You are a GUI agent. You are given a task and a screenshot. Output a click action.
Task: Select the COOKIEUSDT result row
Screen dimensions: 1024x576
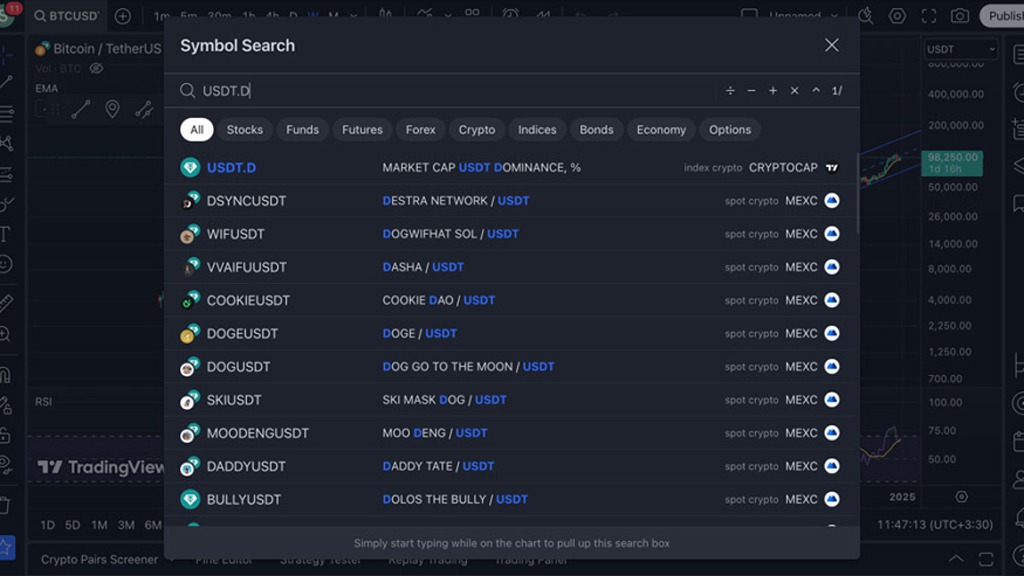[x=511, y=300]
